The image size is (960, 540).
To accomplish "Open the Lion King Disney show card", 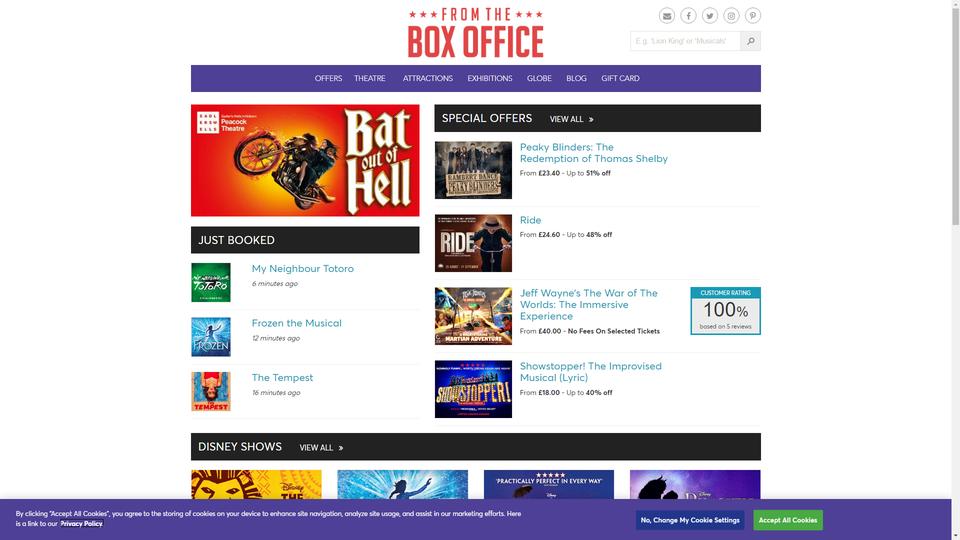I will coord(256,484).
